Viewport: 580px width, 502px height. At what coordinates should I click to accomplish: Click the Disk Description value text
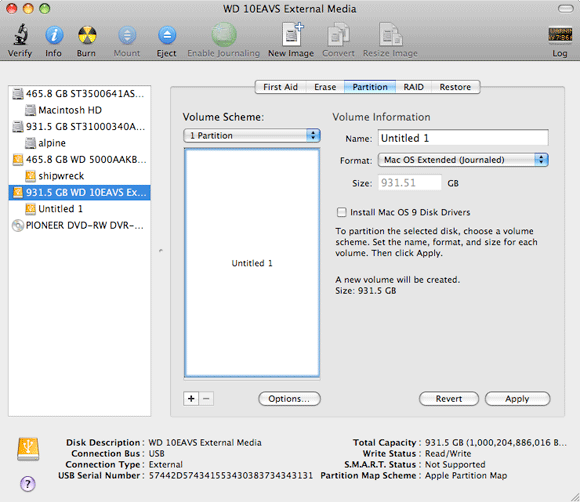pyautogui.click(x=205, y=442)
